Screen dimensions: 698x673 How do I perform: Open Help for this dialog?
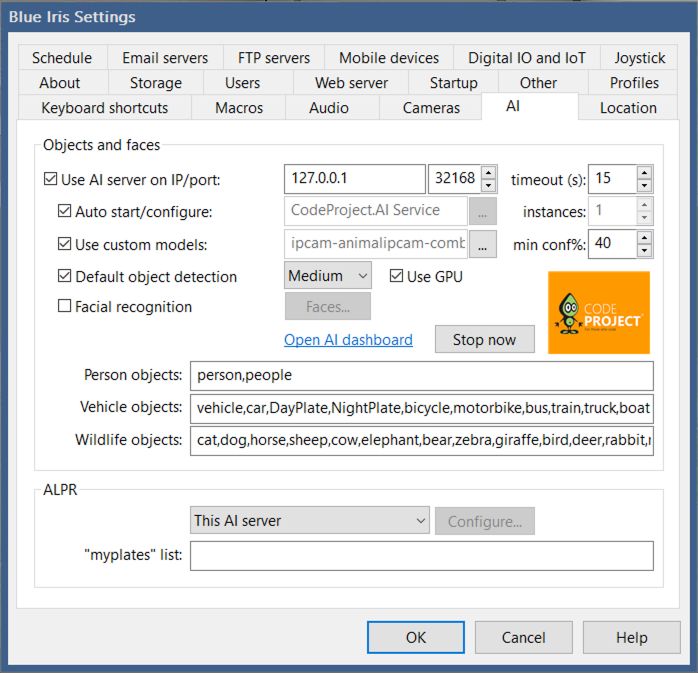tap(632, 637)
